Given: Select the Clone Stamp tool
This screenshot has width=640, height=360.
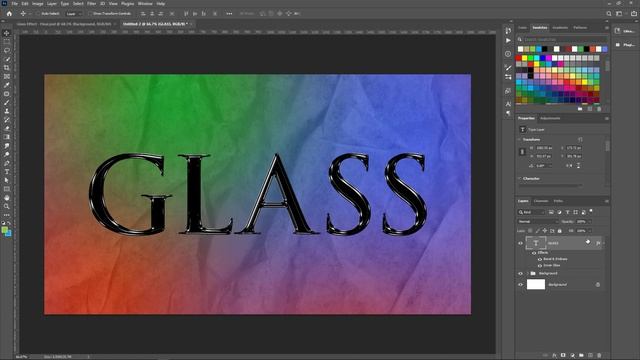Looking at the screenshot, I should coord(7,111).
